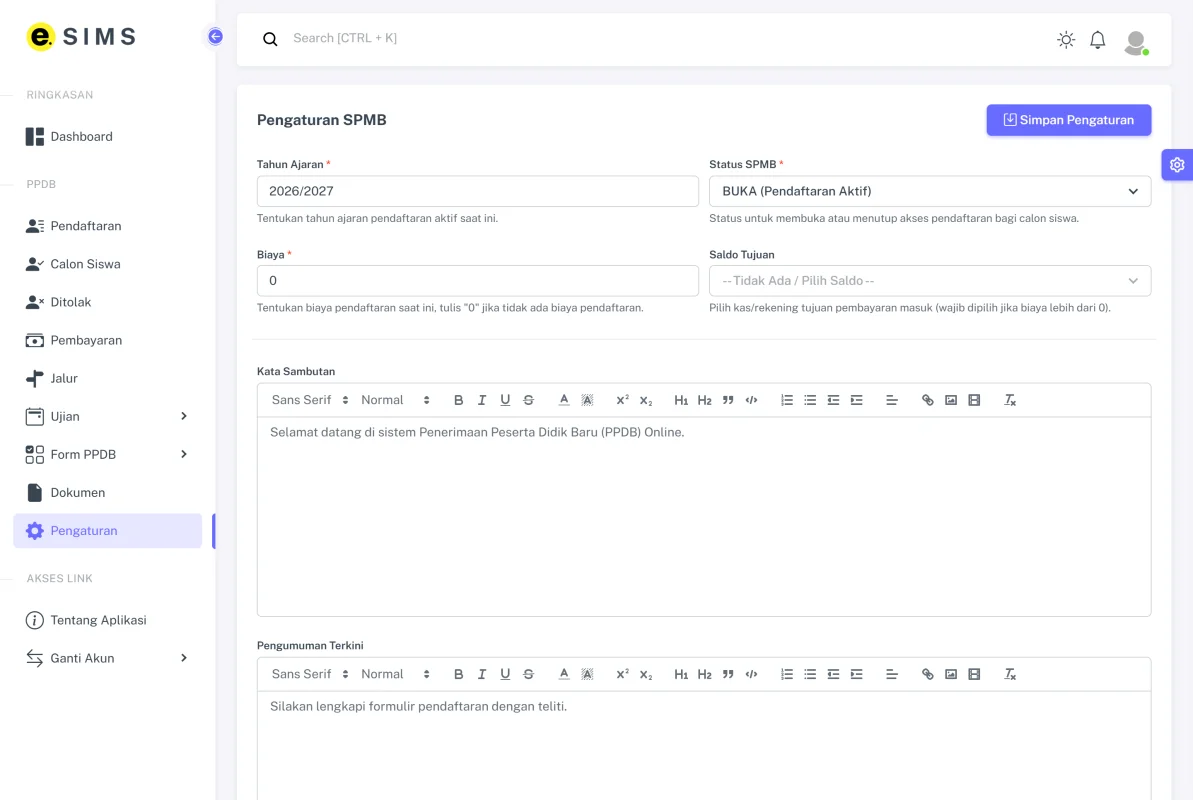The width and height of the screenshot is (1193, 800).
Task: Pick text color in Kata Sambutan editor
Action: point(564,400)
